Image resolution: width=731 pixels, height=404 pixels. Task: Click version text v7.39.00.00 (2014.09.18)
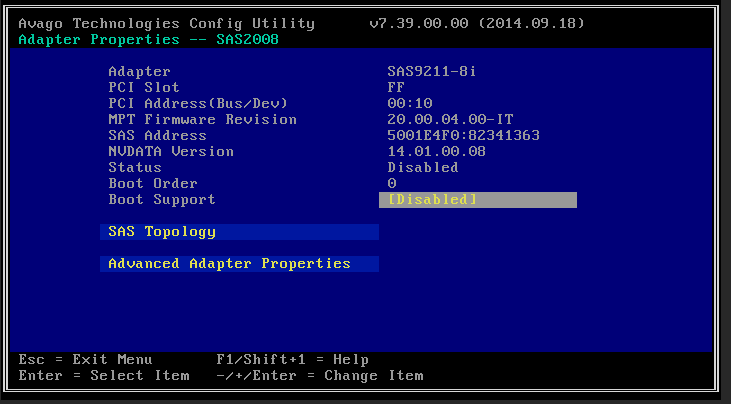(477, 24)
